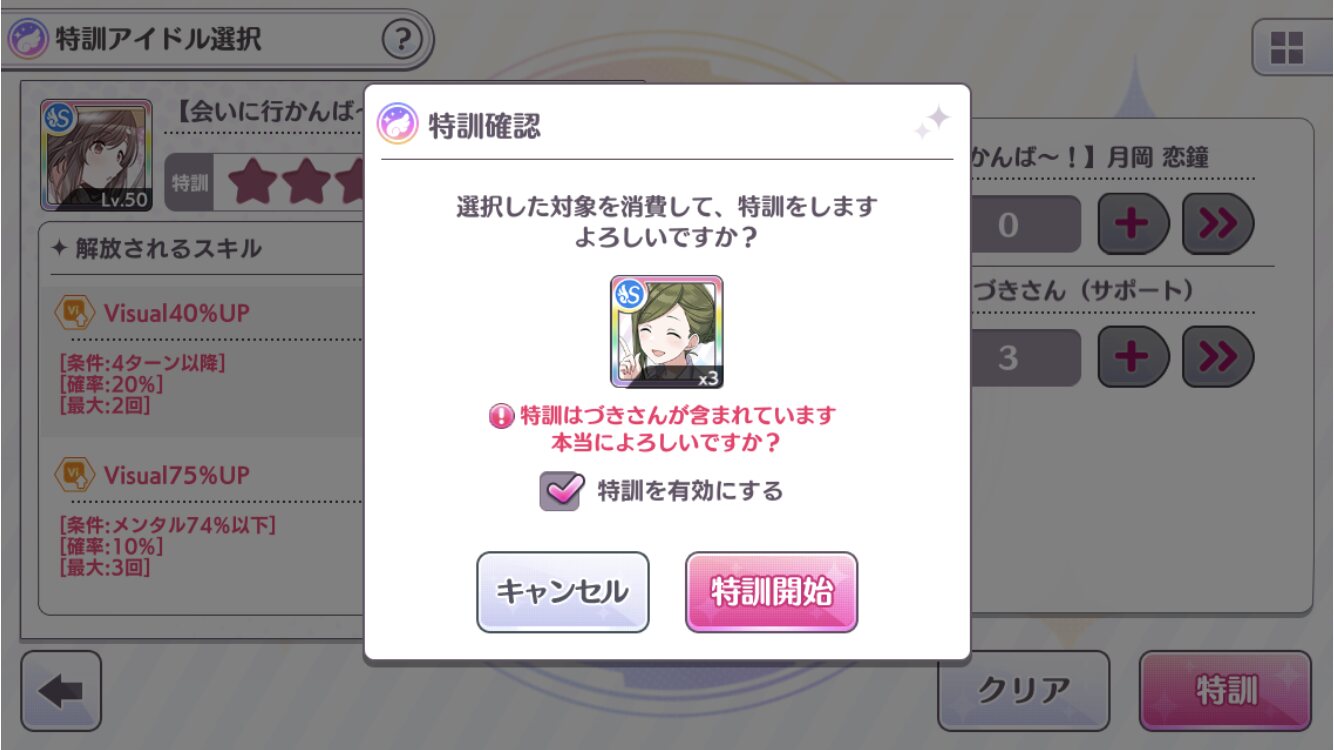Click the クリア button
This screenshot has width=1334, height=750.
point(1023,691)
